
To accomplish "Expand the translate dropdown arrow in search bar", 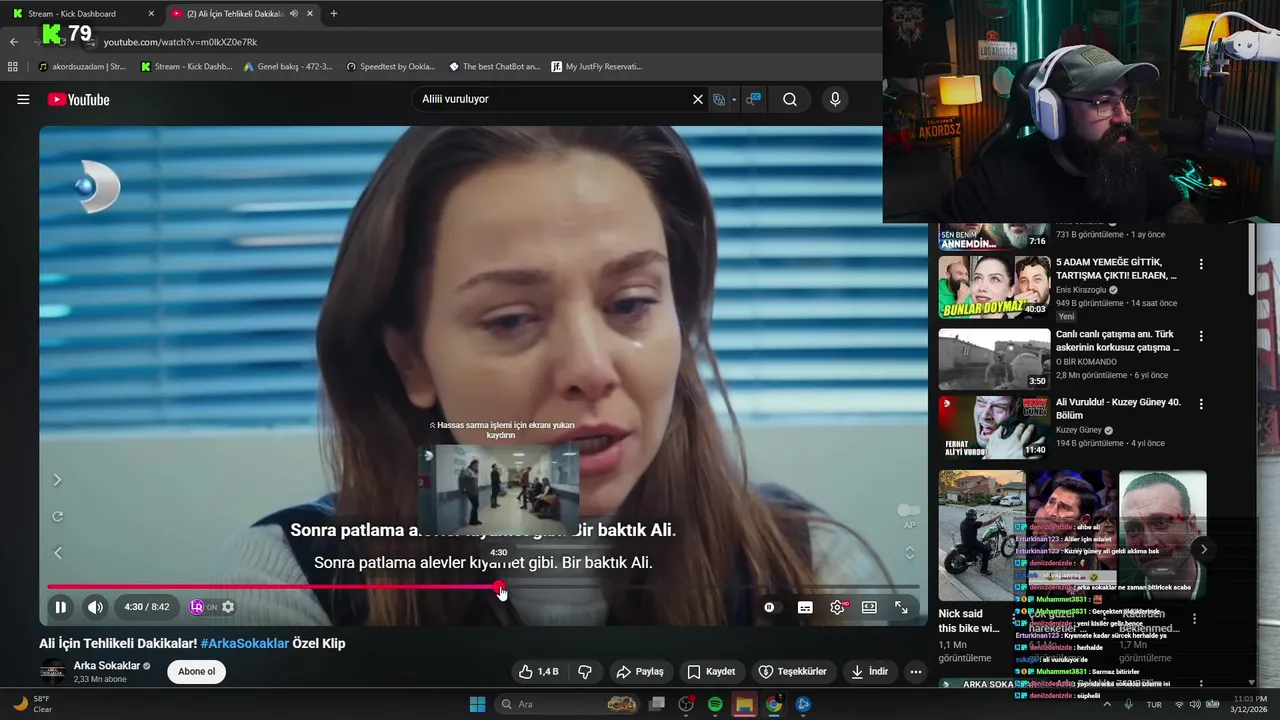I will 734,99.
